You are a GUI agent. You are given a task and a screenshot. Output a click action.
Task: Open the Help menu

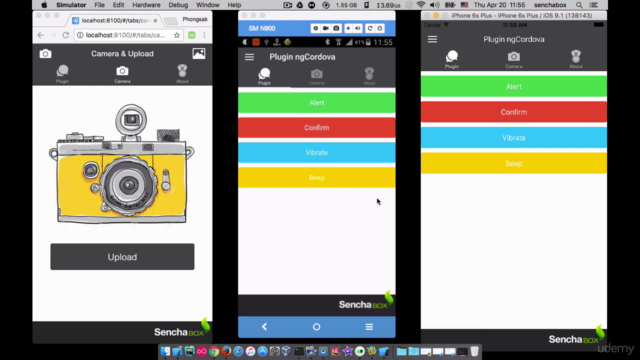click(234, 5)
